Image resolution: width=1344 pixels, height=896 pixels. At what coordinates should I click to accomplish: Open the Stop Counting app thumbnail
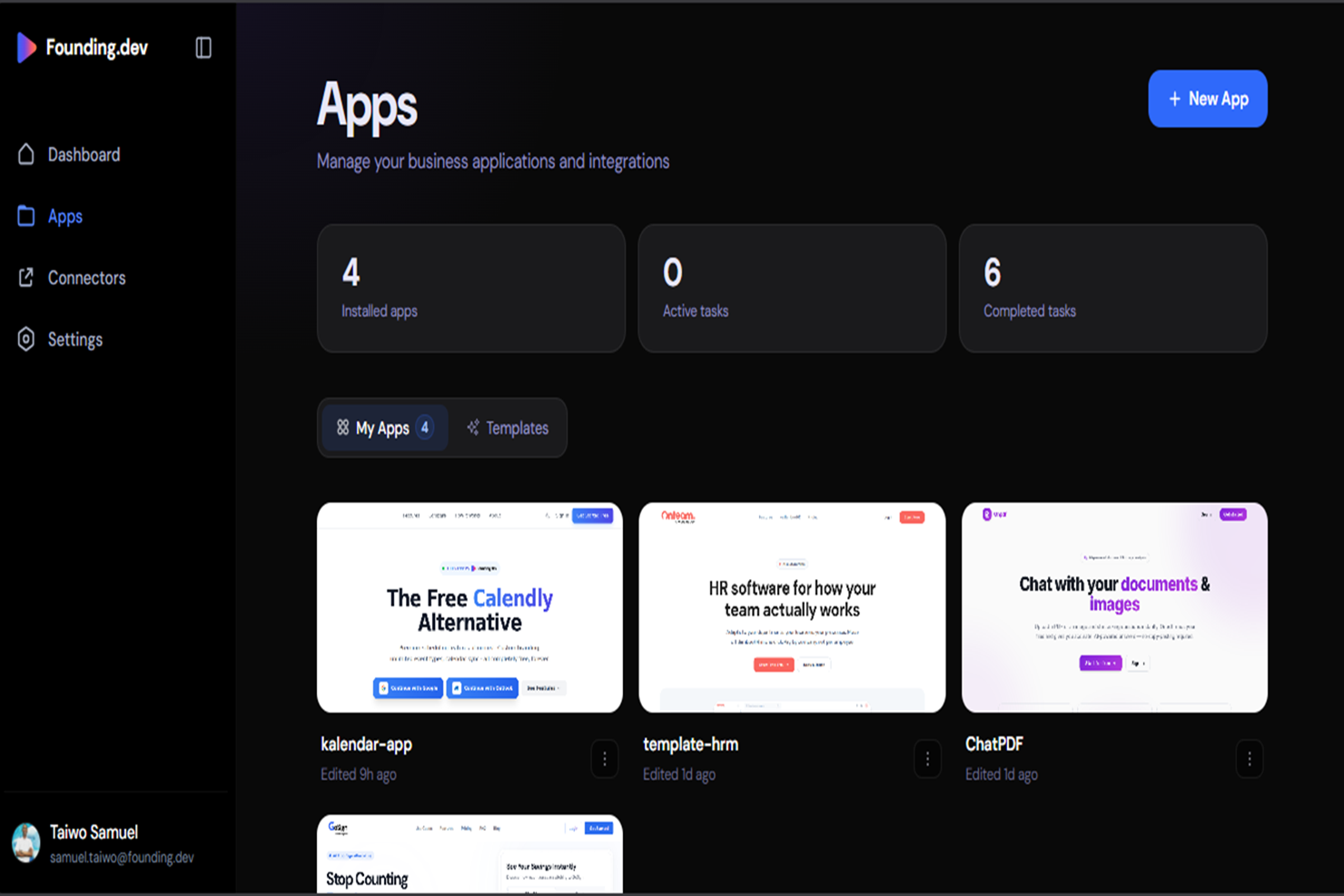pos(469,854)
